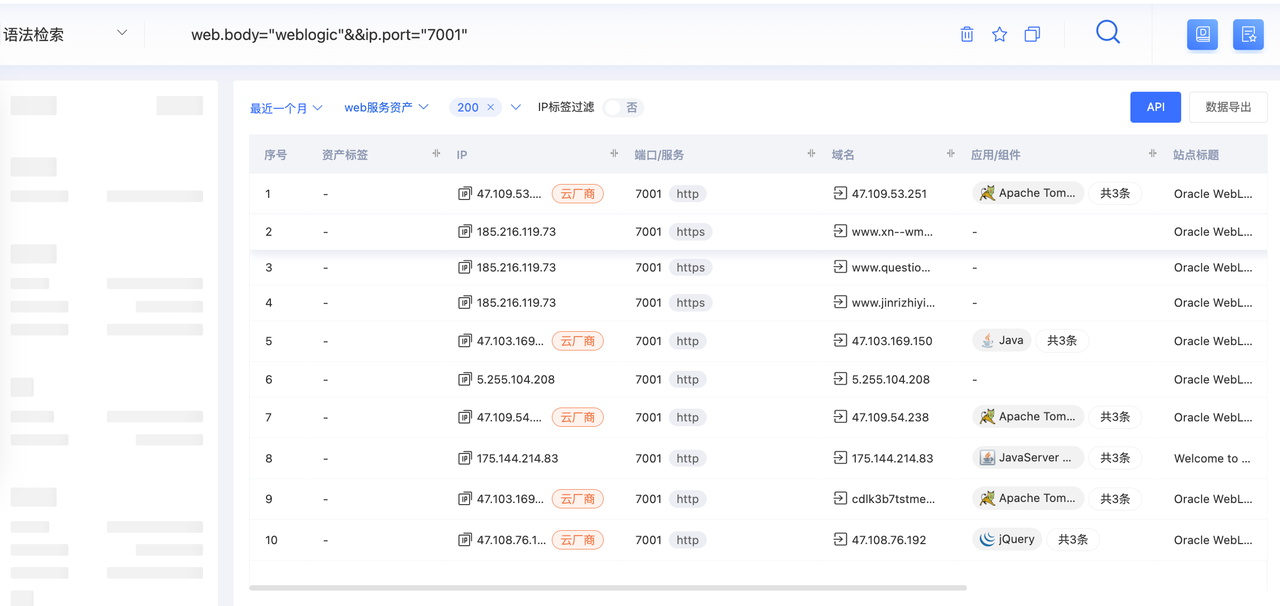Click 共3条 next to the JavaServer tag

coord(1115,458)
